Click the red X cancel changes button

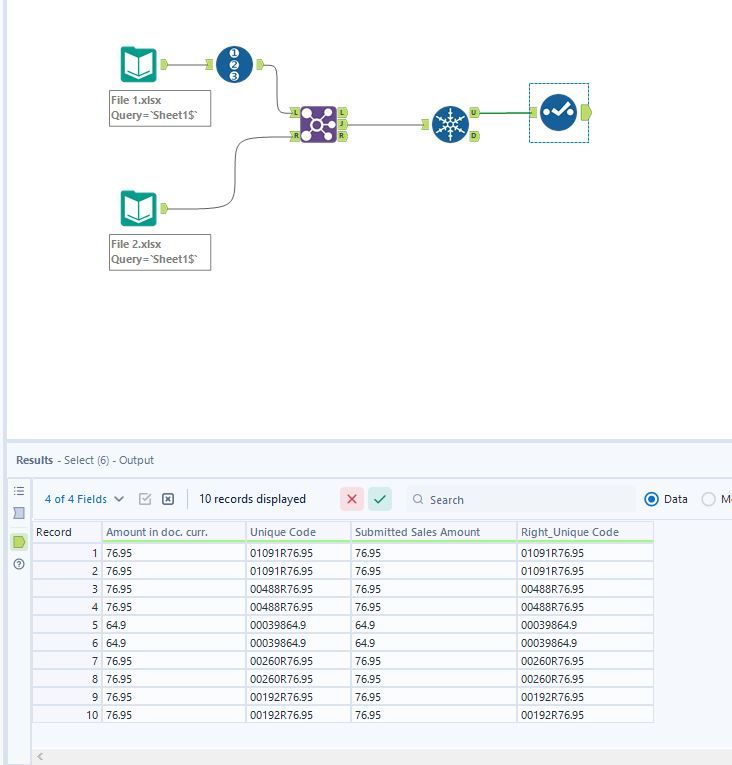(352, 499)
